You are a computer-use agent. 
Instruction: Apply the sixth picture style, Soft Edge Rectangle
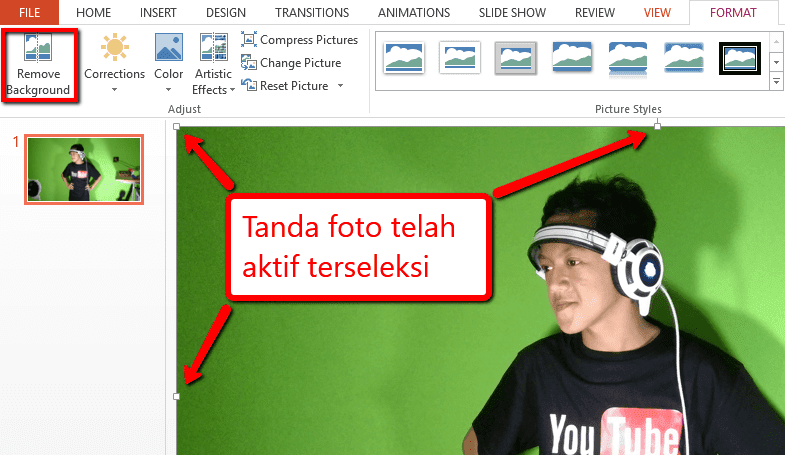point(684,58)
